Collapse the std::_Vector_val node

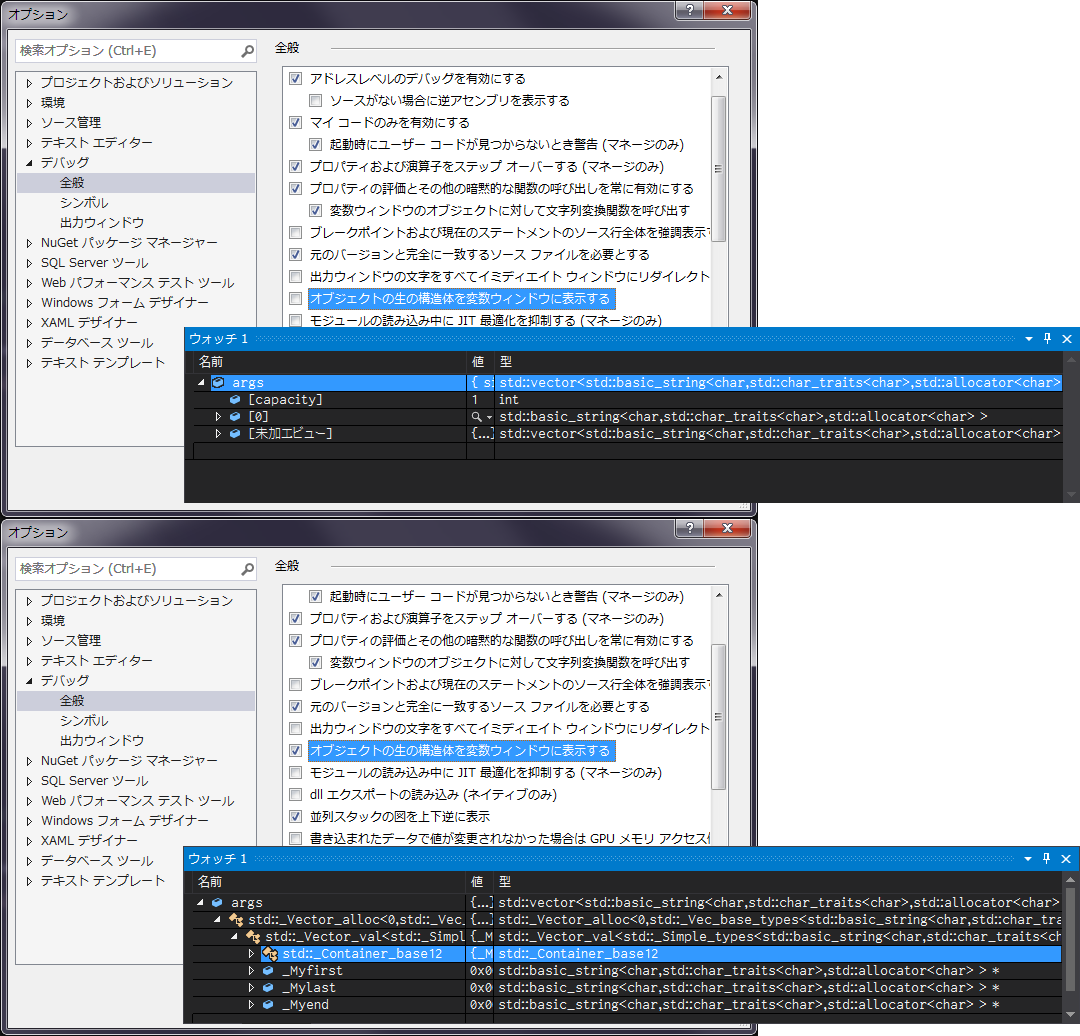click(x=235, y=937)
